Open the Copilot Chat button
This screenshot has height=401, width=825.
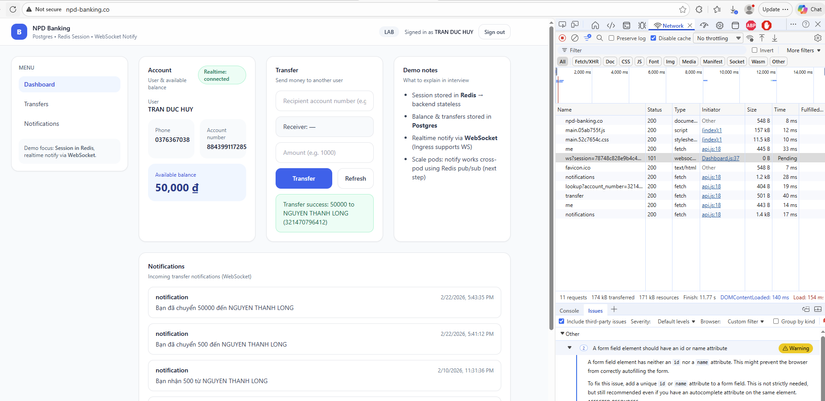coord(810,9)
